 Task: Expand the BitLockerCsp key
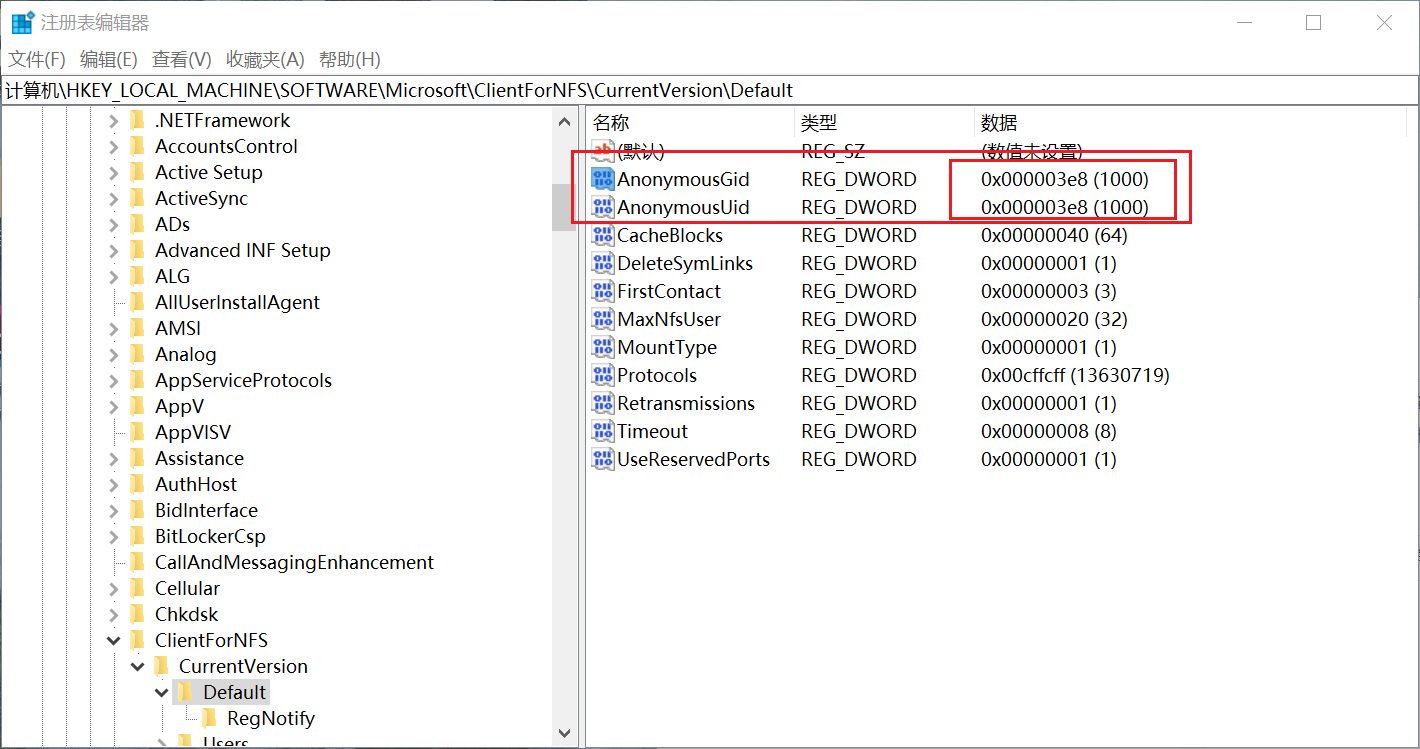tap(113, 537)
